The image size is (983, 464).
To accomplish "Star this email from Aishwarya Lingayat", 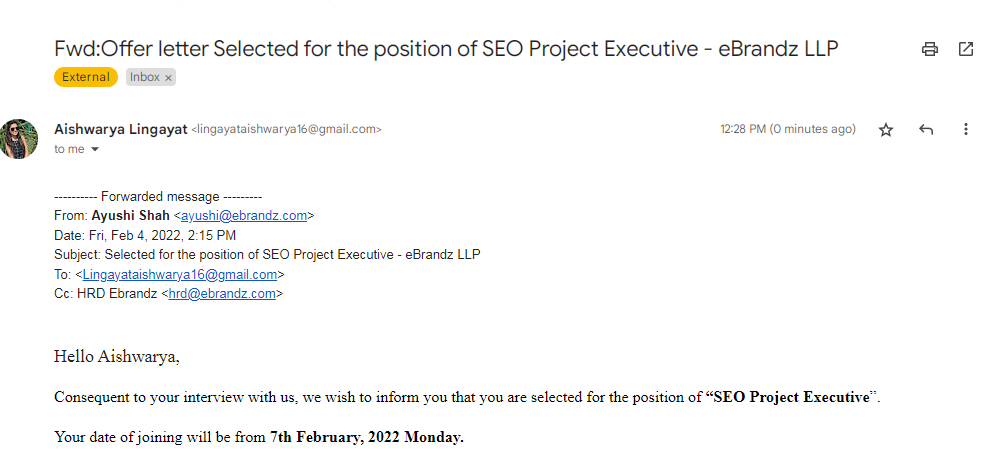I will [x=885, y=130].
